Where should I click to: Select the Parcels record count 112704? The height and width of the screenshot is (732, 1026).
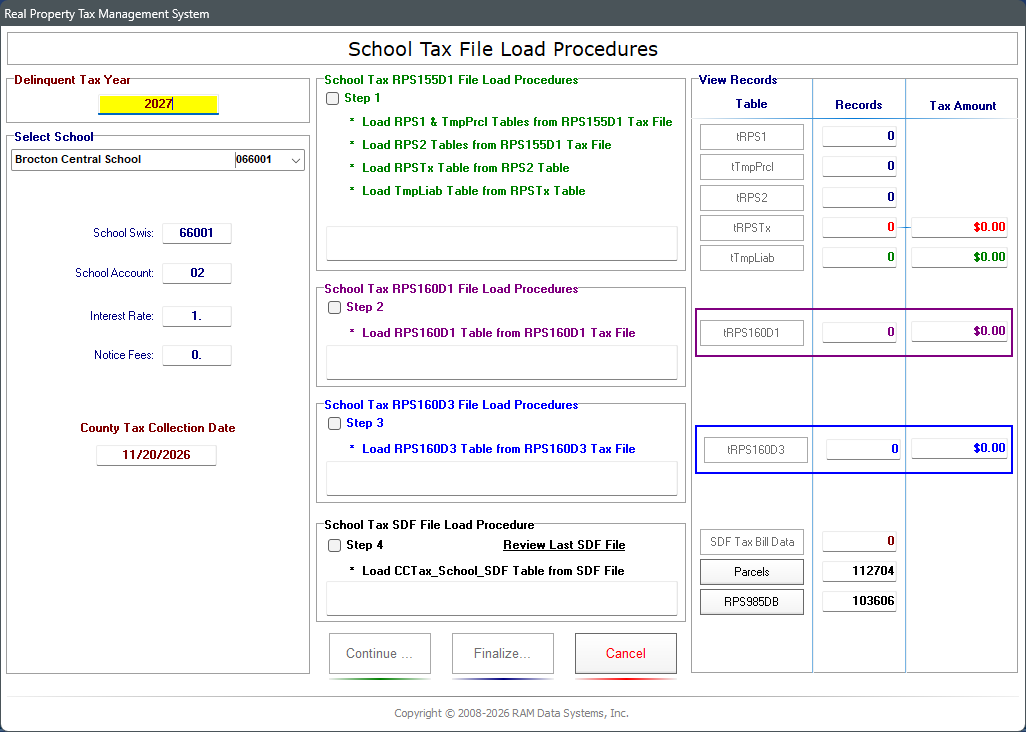(x=859, y=571)
